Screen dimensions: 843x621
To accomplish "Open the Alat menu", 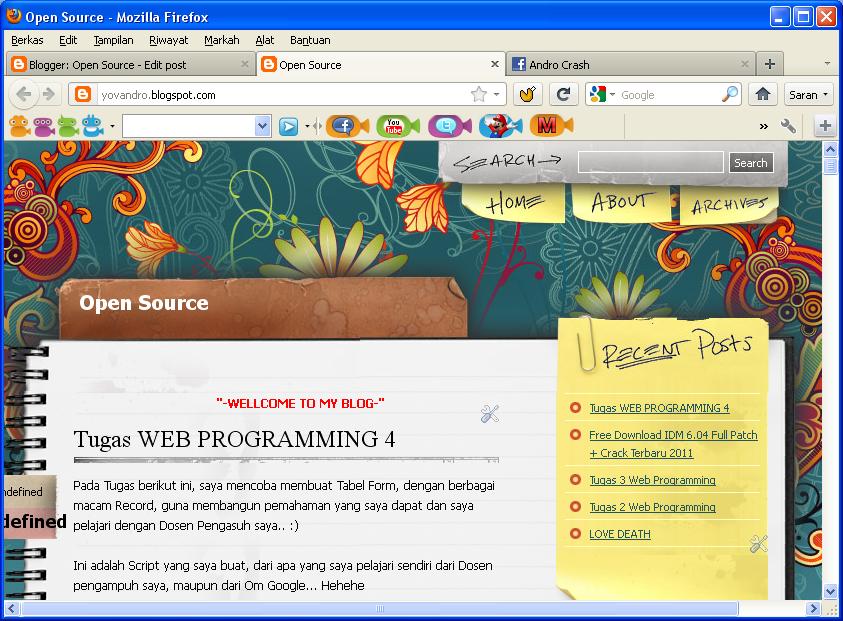I will tap(265, 40).
